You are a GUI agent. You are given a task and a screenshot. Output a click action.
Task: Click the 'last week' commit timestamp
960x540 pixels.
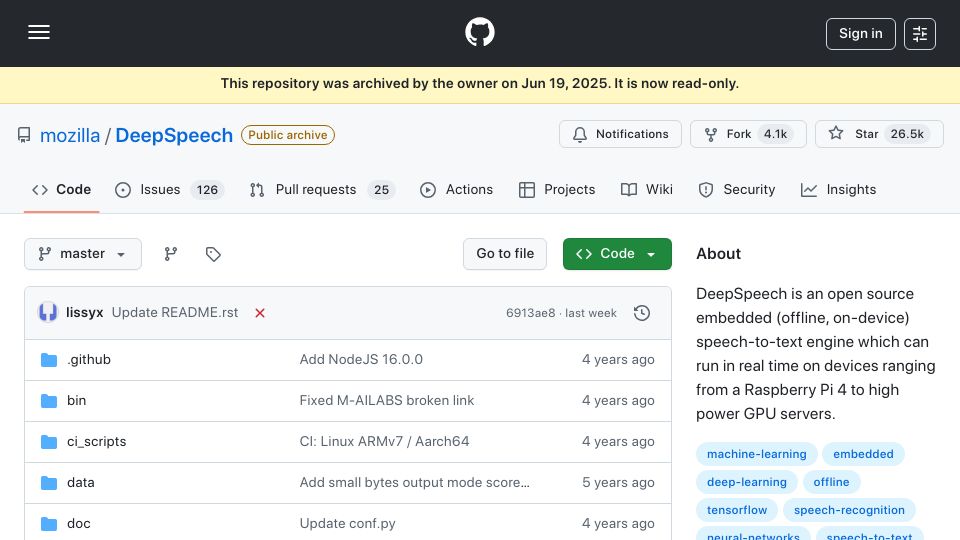(x=590, y=313)
